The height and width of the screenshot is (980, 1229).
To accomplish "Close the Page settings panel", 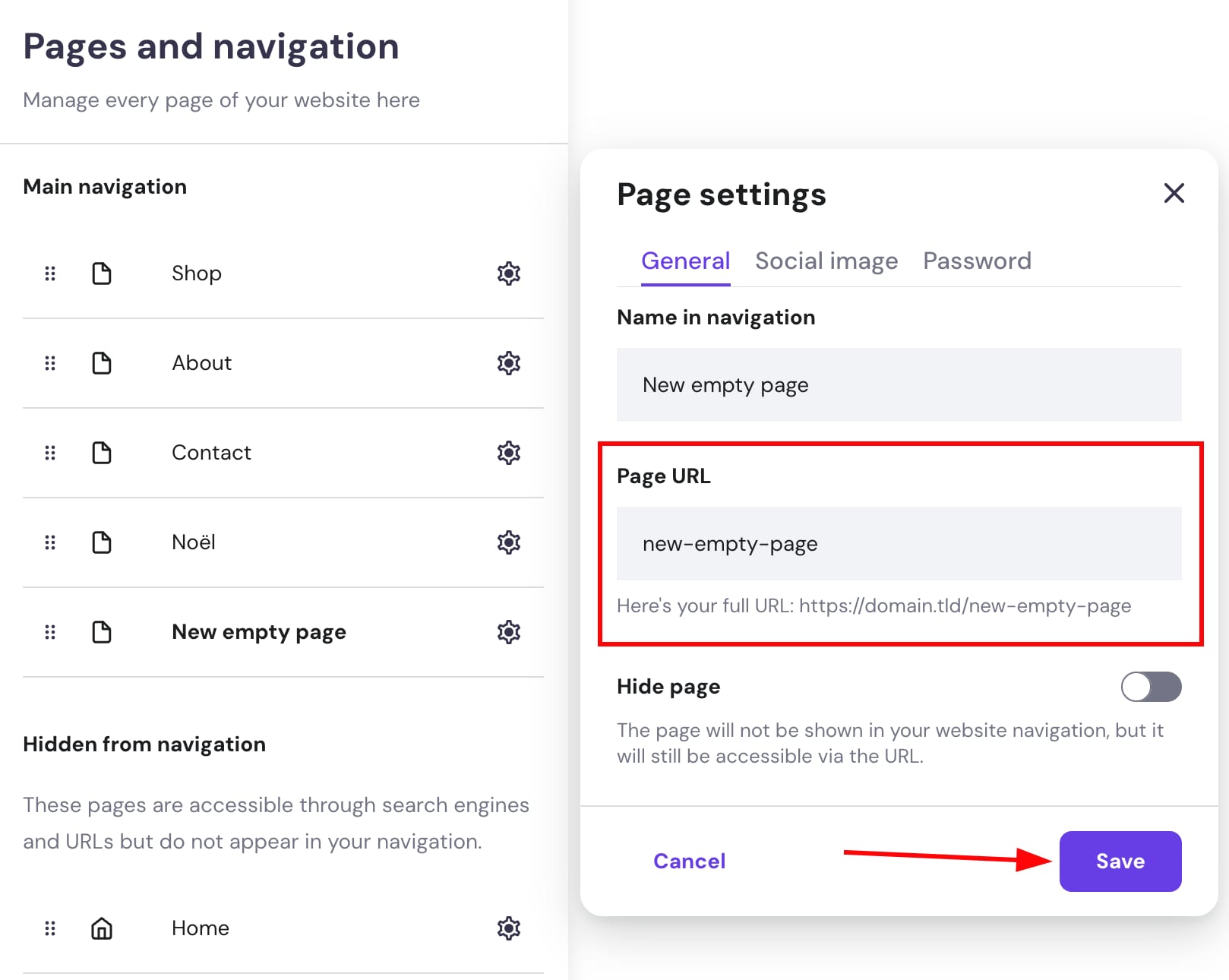I will point(1174,194).
